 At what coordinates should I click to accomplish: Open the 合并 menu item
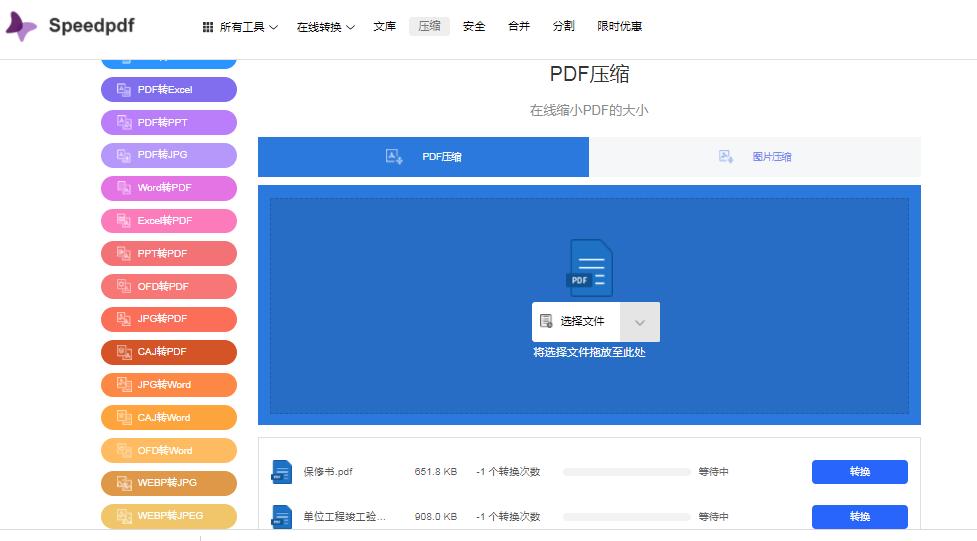pyautogui.click(x=519, y=26)
